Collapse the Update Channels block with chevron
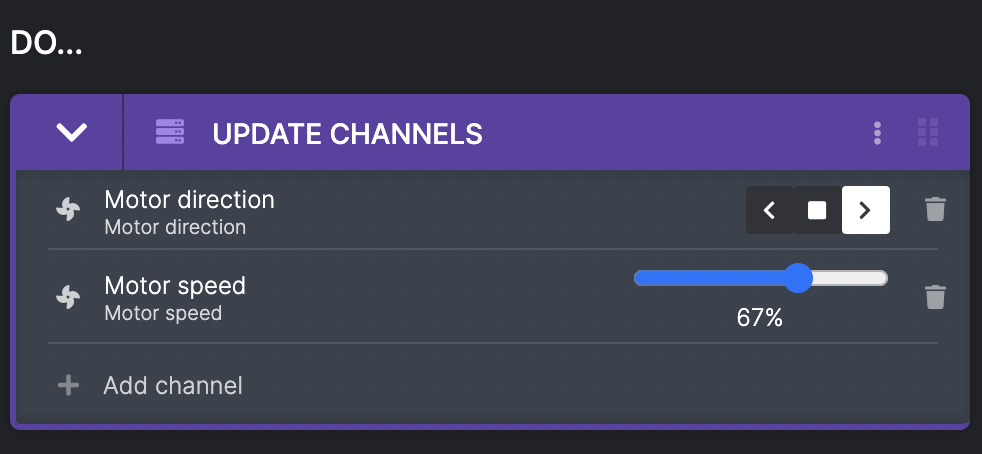This screenshot has width=982, height=454. (71, 132)
